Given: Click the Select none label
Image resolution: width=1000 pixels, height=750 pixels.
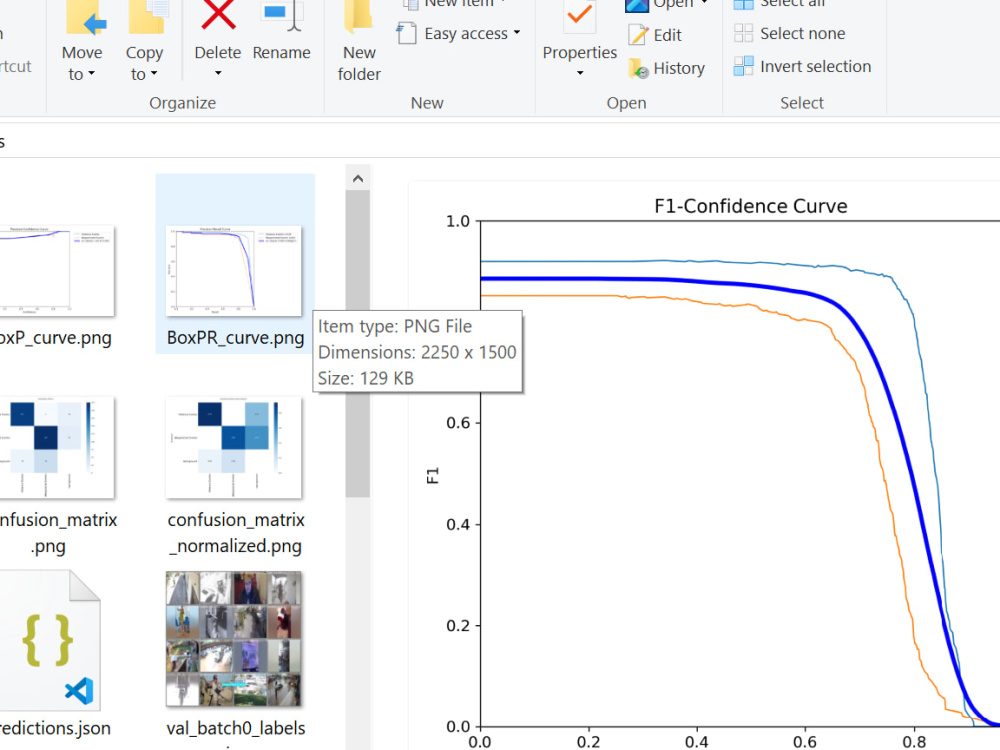Looking at the screenshot, I should (802, 33).
